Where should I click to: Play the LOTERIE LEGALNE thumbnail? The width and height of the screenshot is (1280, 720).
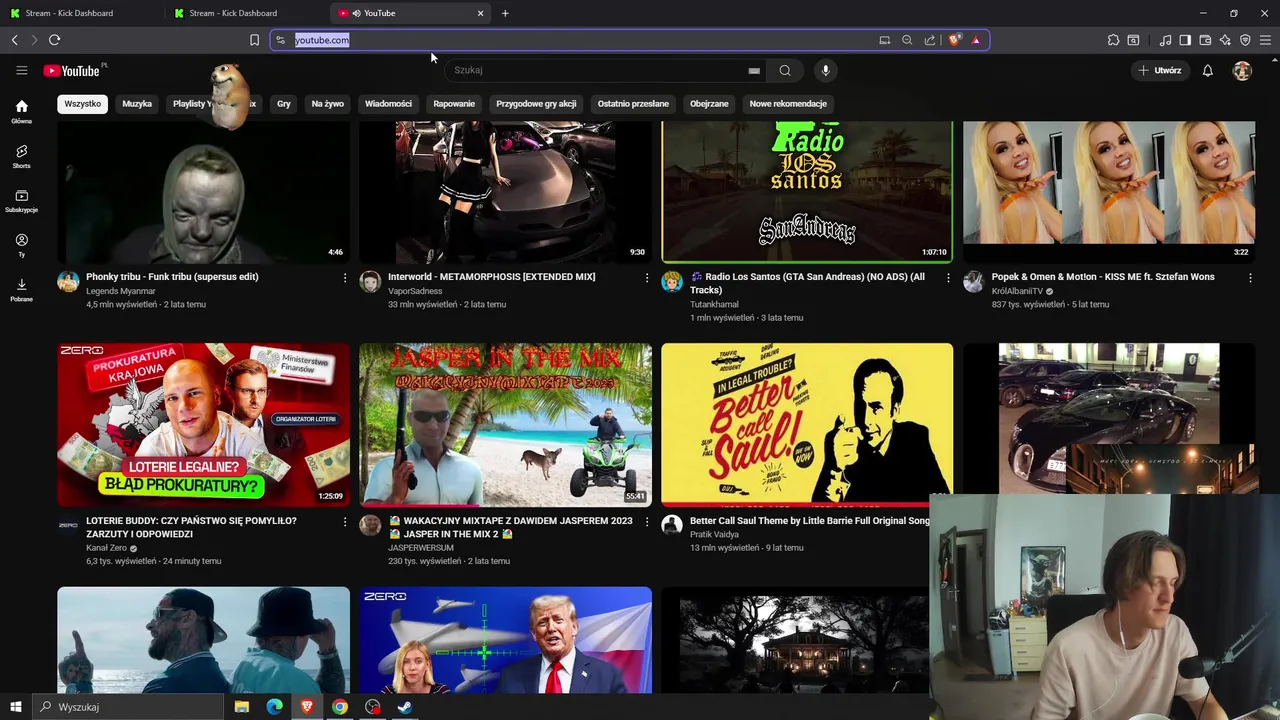point(204,425)
